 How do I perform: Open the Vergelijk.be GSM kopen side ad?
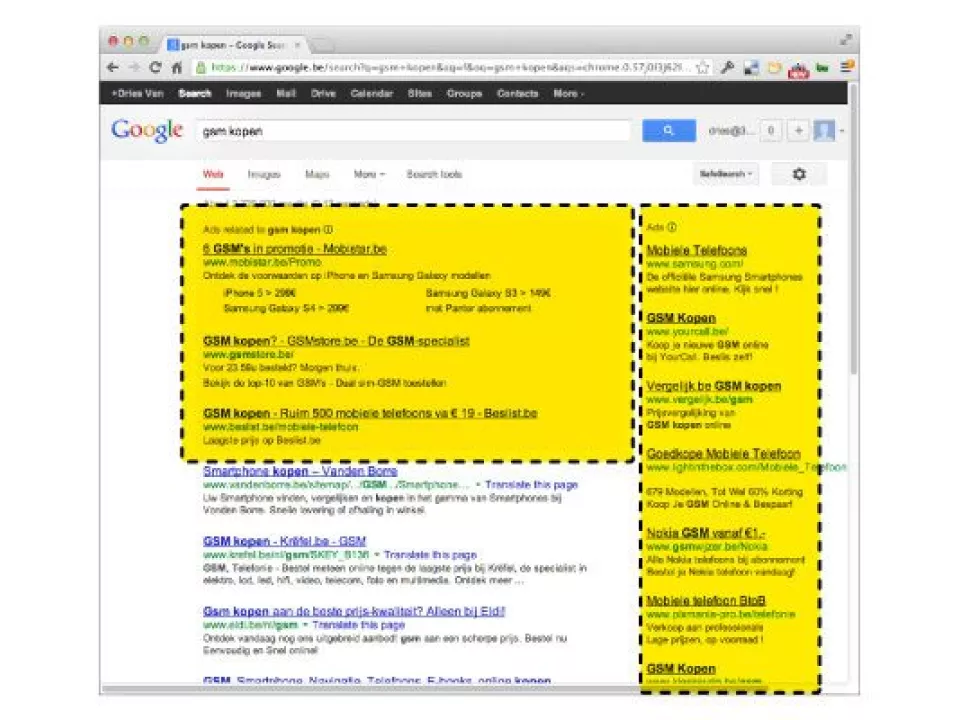point(714,386)
